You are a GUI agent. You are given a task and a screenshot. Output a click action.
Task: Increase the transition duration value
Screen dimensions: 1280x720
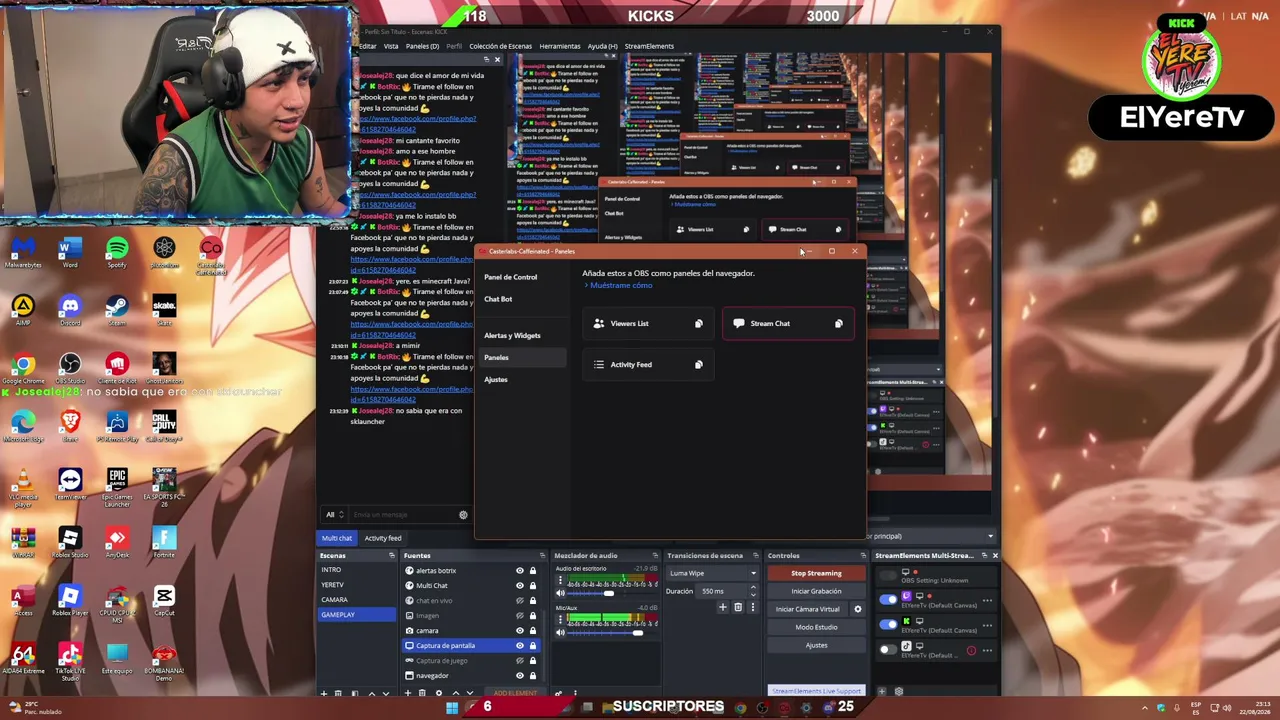tap(753, 589)
